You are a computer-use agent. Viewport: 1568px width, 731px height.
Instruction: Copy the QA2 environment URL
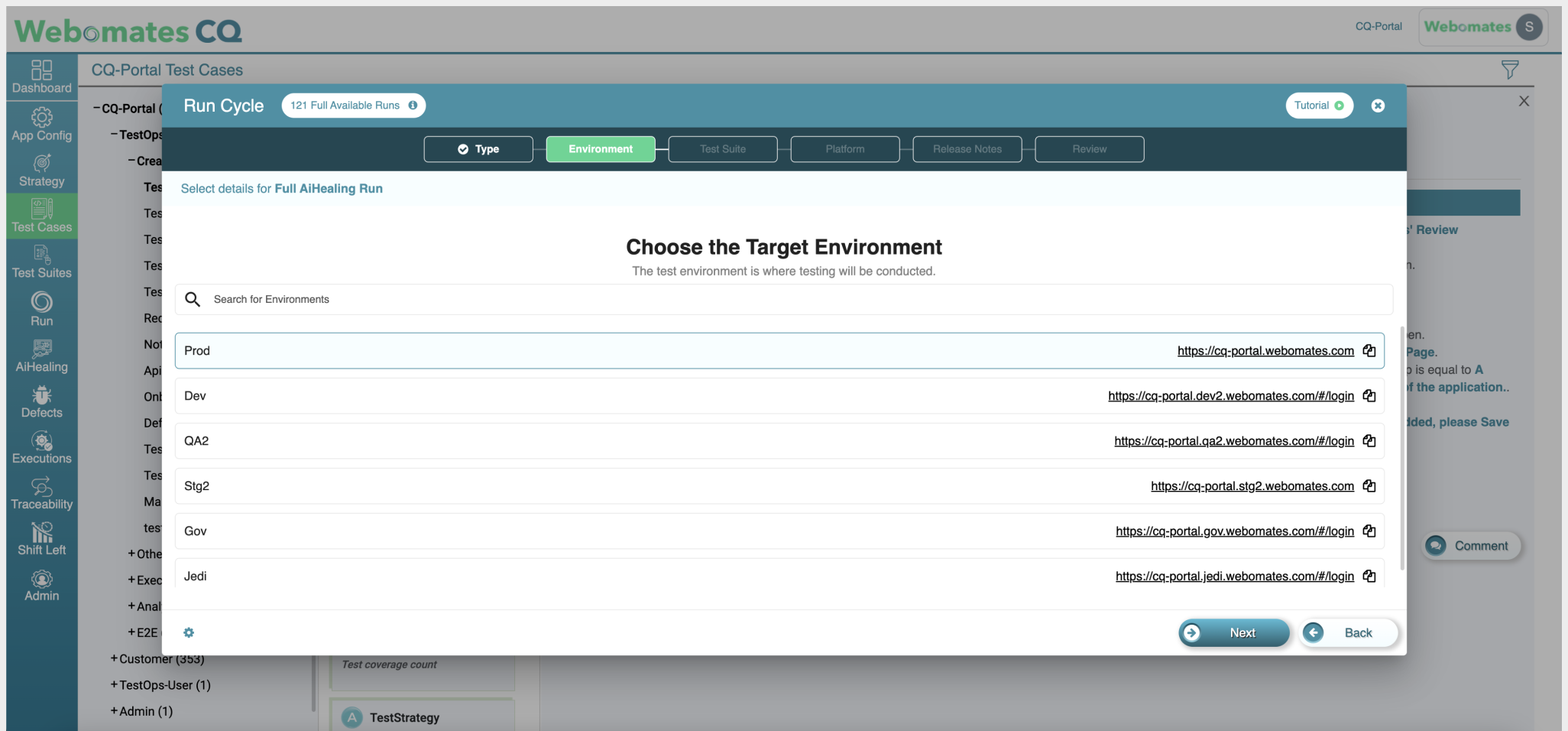coord(1369,440)
